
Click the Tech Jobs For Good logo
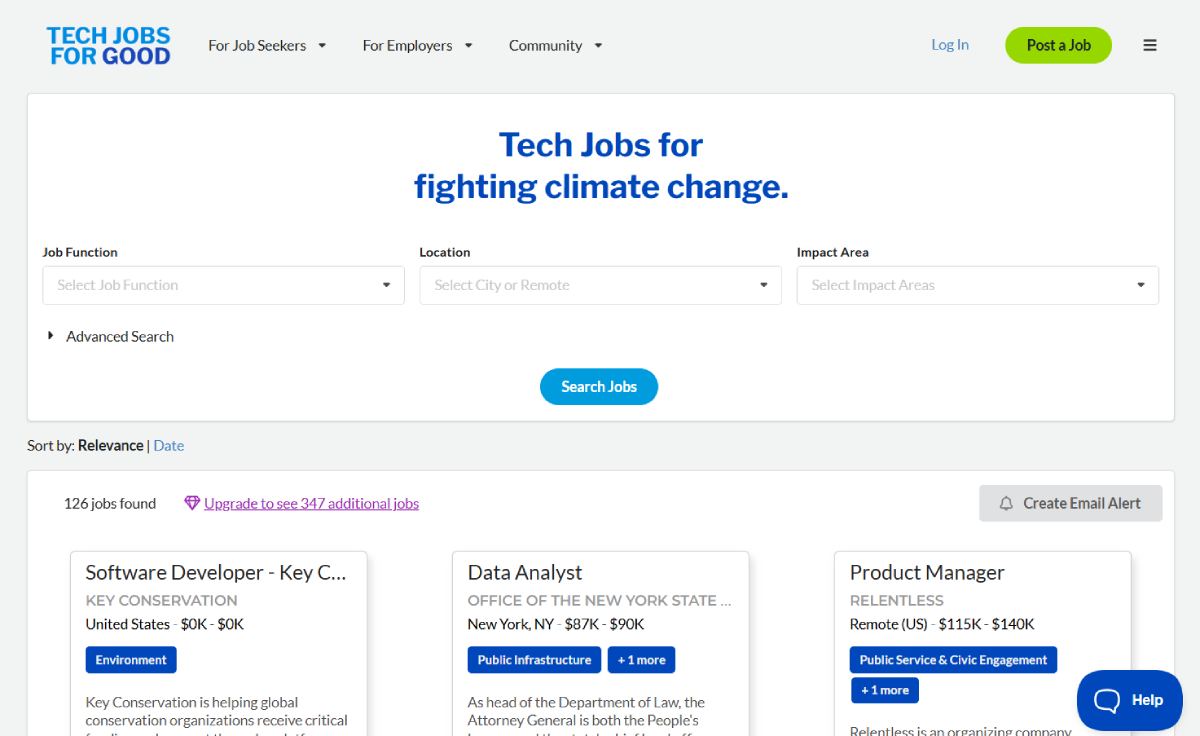(109, 46)
